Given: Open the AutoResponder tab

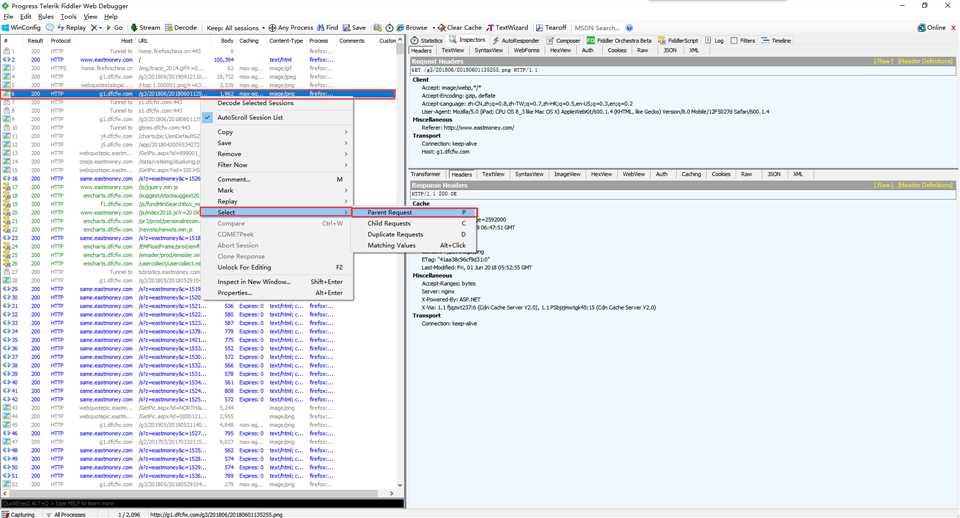Looking at the screenshot, I should pyautogui.click(x=516, y=40).
